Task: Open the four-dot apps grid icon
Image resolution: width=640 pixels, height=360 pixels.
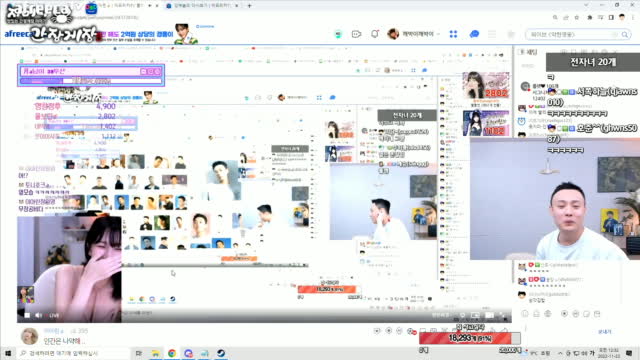Action: [x=453, y=34]
